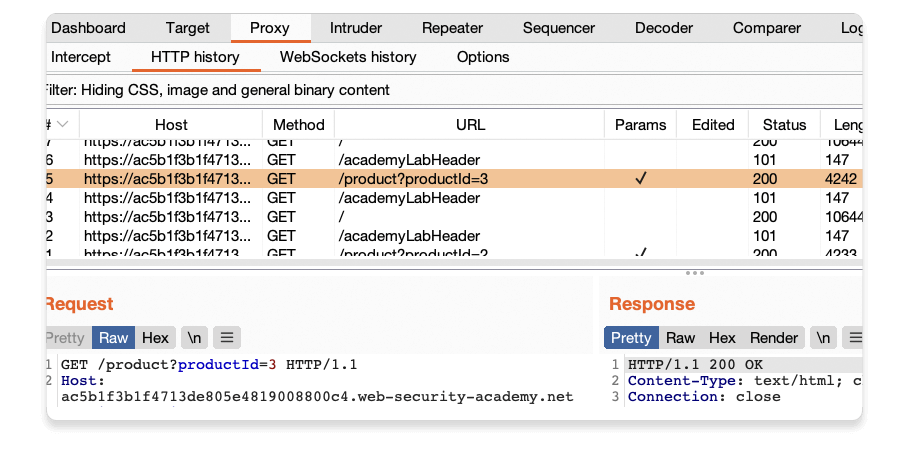The image size is (923, 457).
Task: Click status 101 for request 6
Action: point(765,160)
